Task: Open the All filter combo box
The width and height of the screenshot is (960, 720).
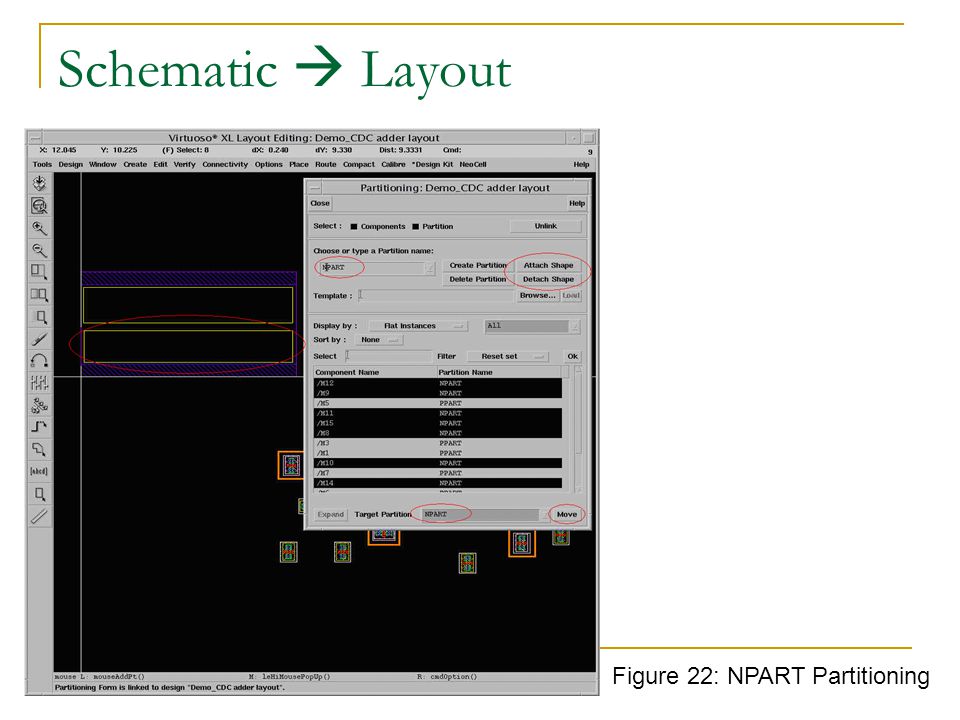Action: 531,326
